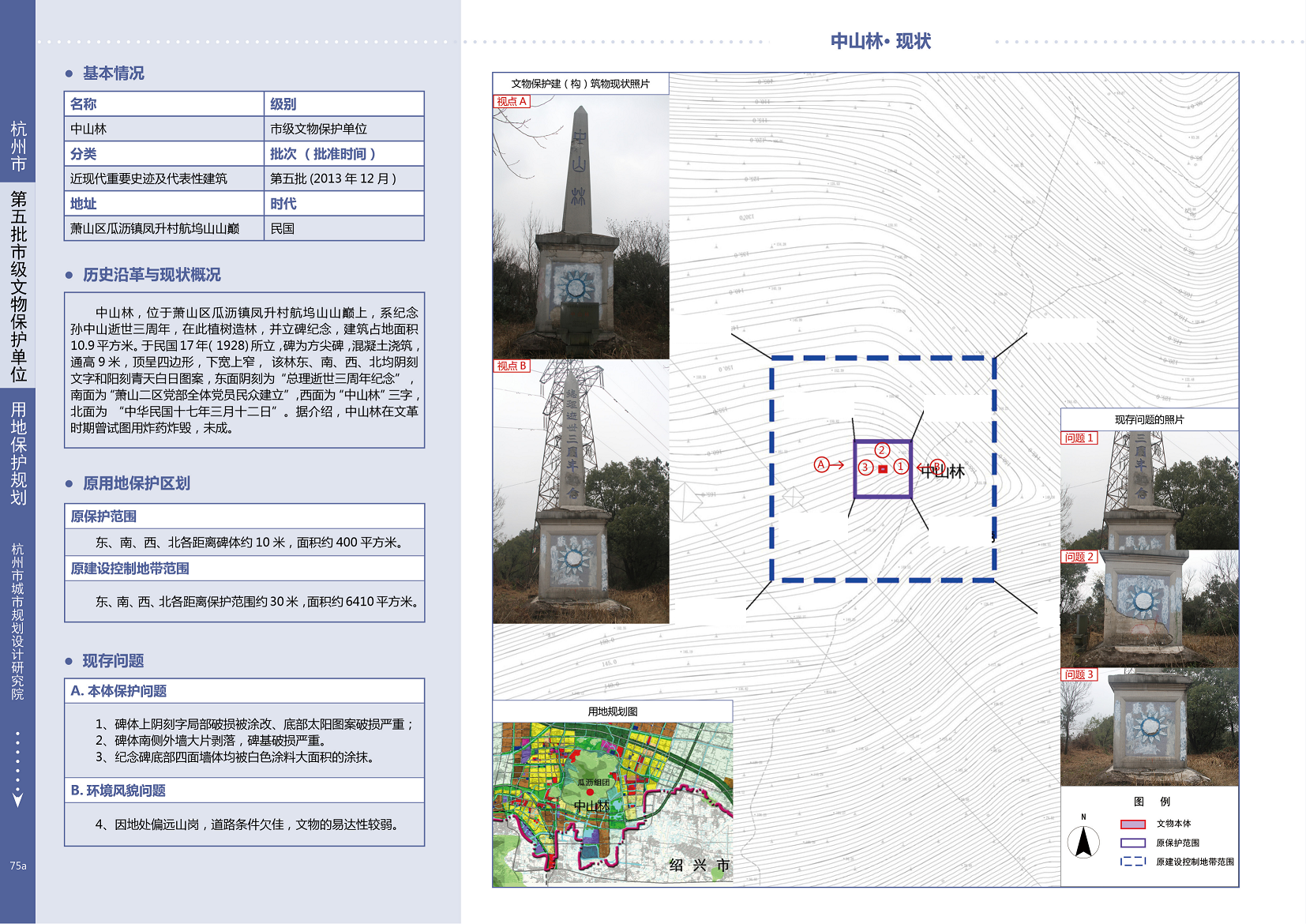Select circled number 2 marker on the map

pos(882,450)
